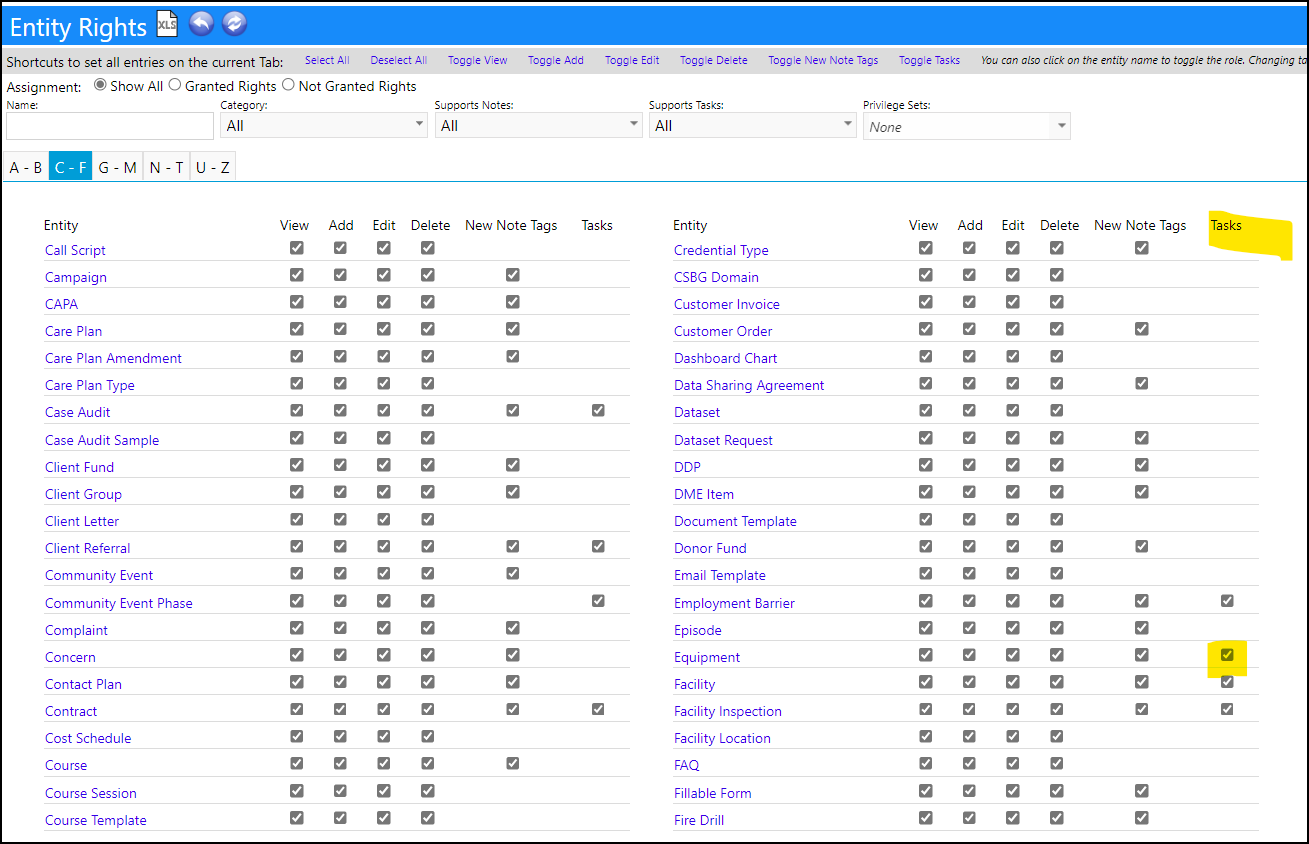Viewport: 1309px width, 844px height.
Task: Click the Case Audit Sample entity name
Action: coord(102,440)
